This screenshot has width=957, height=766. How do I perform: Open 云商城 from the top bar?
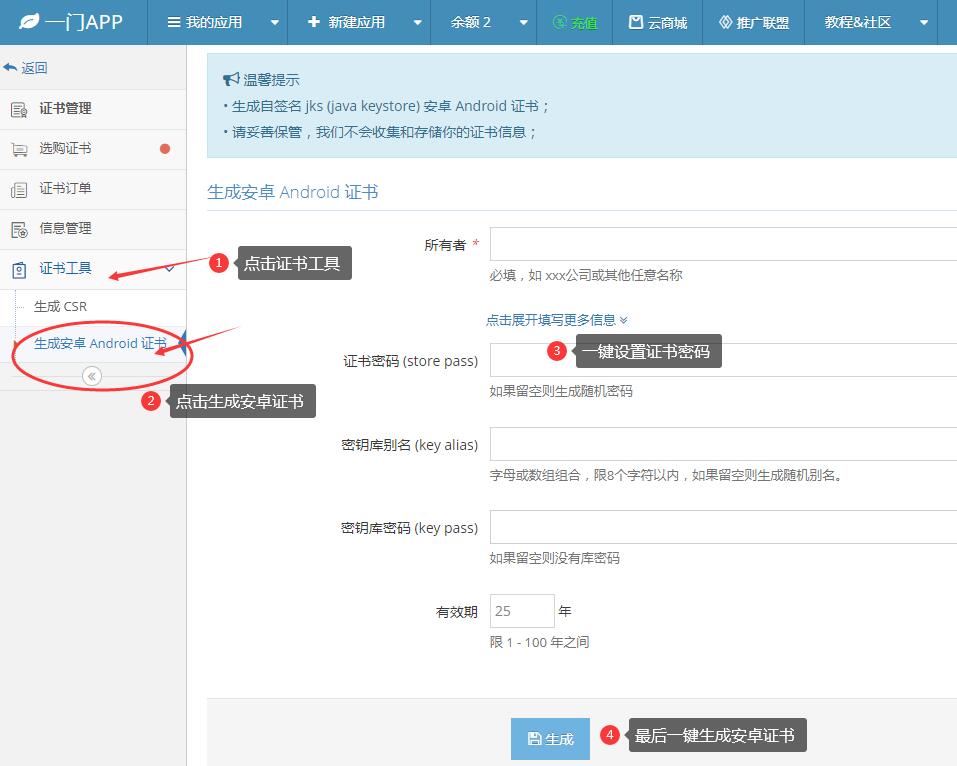click(x=657, y=23)
